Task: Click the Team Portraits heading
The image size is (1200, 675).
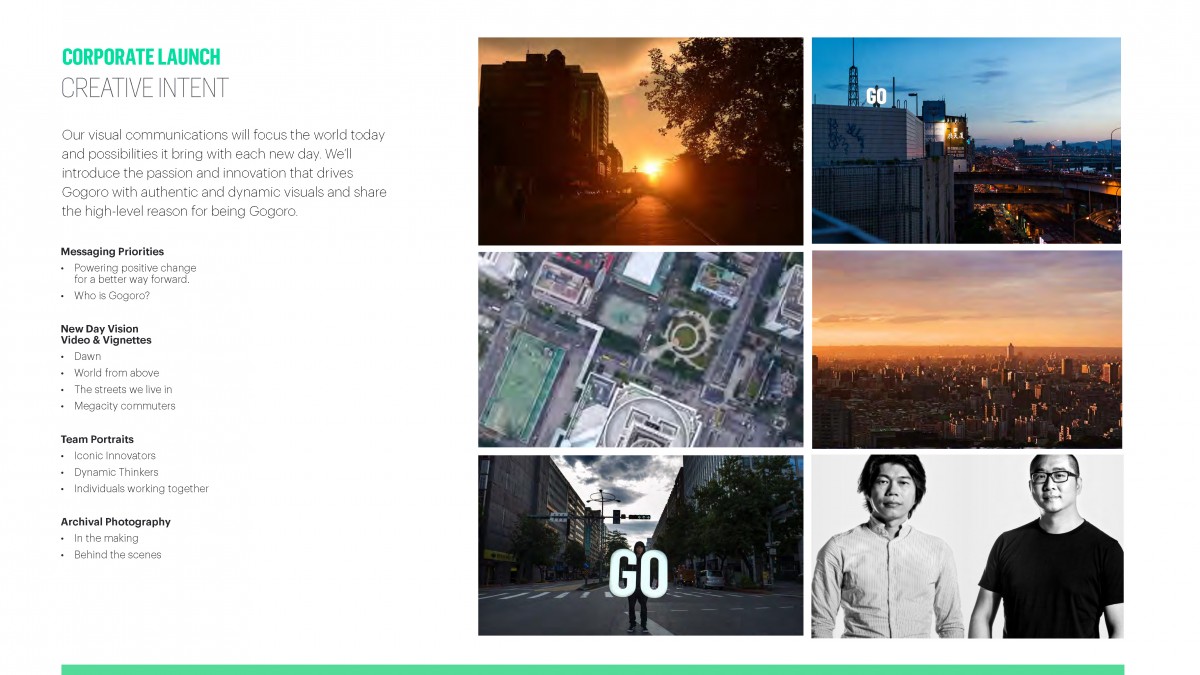Action: coord(97,440)
